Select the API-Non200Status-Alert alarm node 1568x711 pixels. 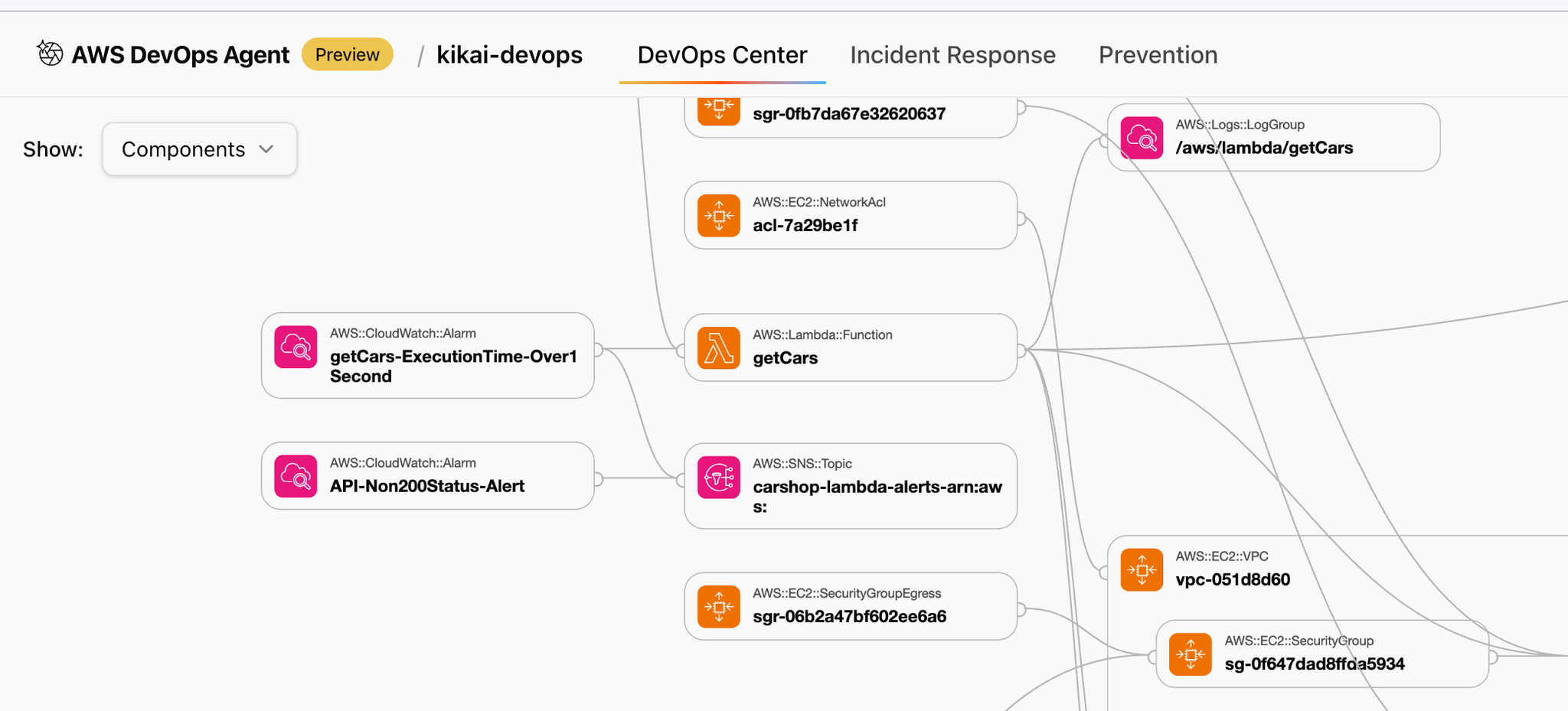(427, 476)
